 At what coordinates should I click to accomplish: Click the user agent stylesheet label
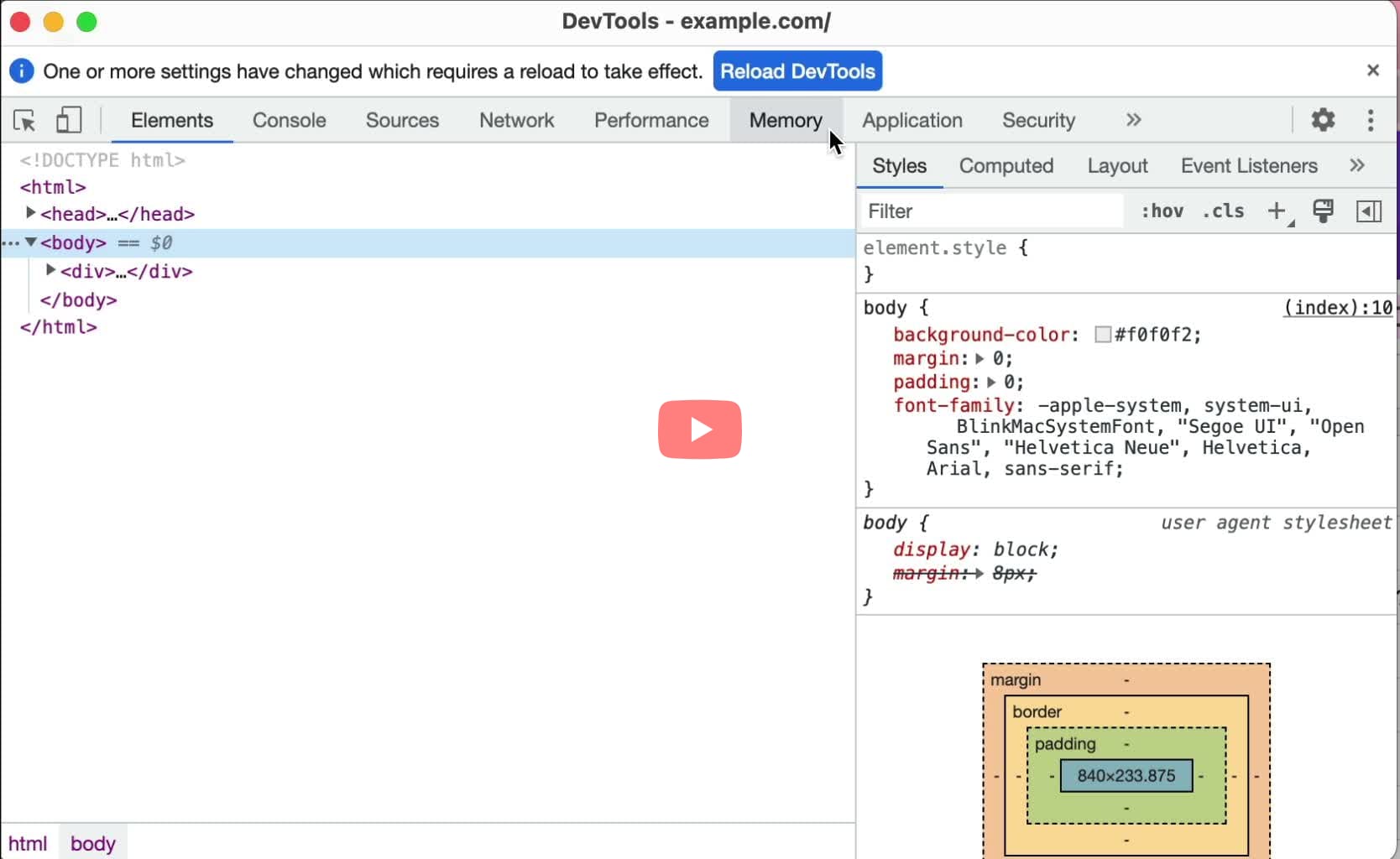point(1276,523)
